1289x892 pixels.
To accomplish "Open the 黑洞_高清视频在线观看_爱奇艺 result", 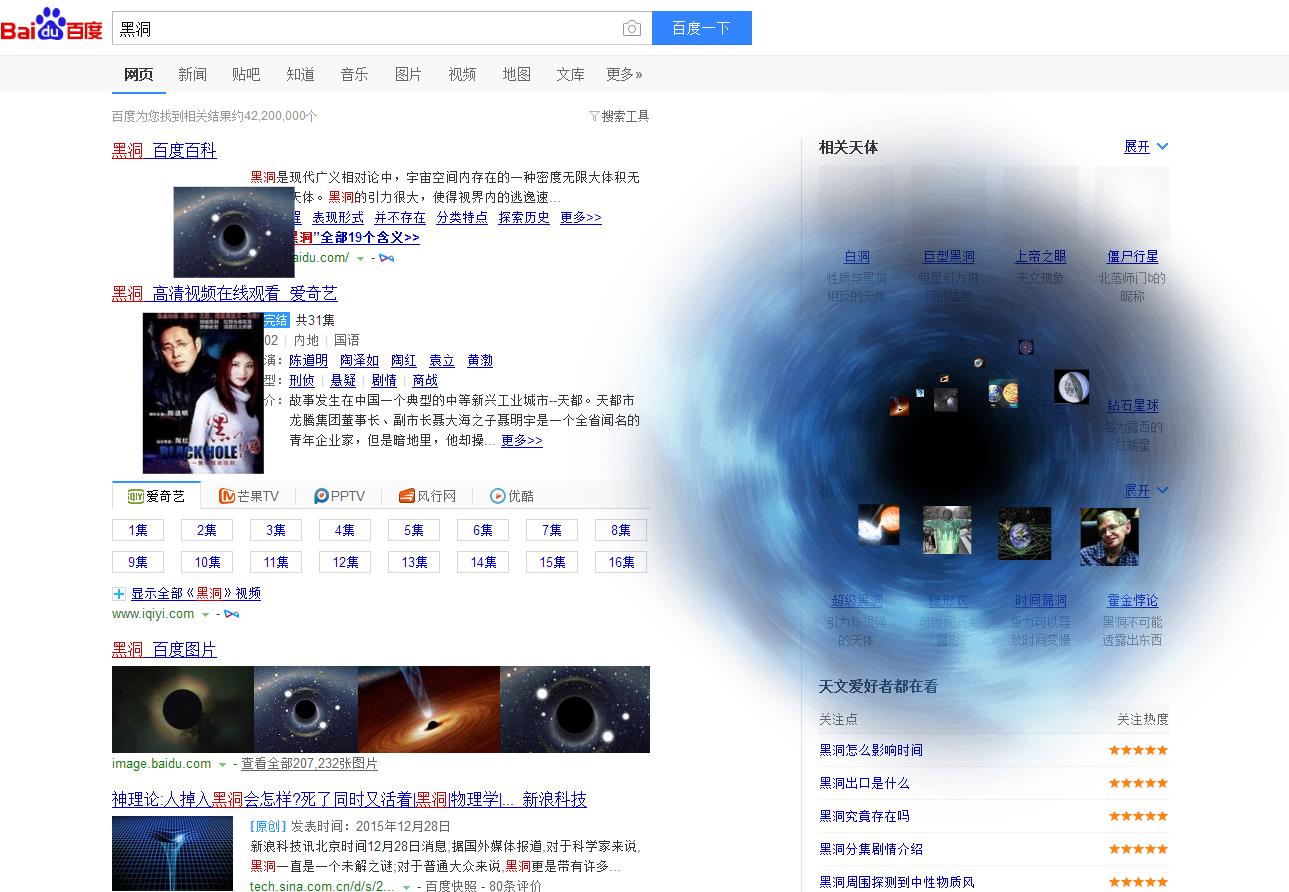I will click(225, 294).
